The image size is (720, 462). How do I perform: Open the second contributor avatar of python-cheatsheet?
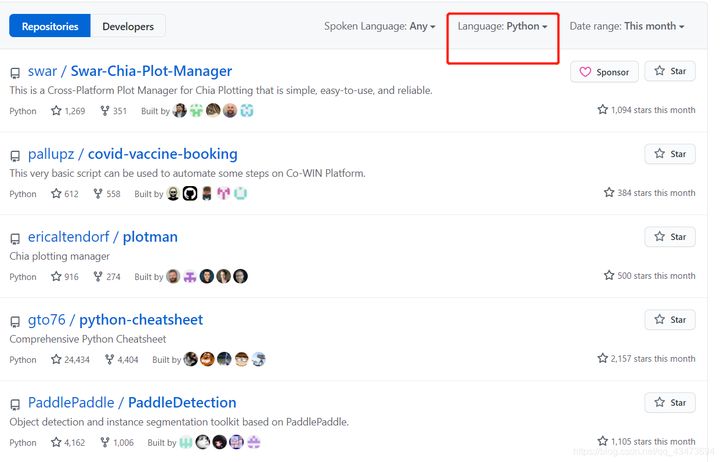click(x=208, y=359)
